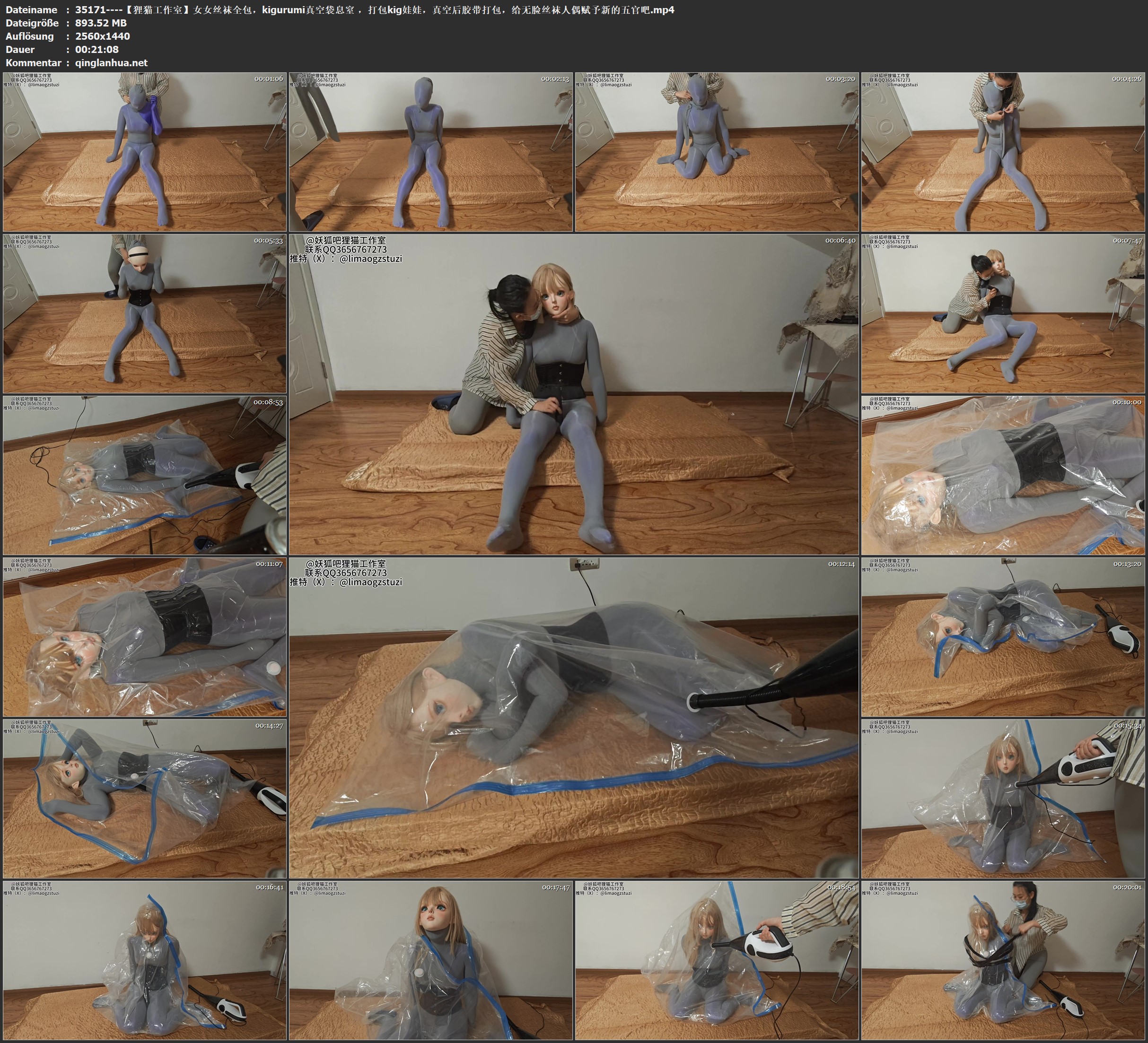This screenshot has height=1043, width=1148.
Task: Click the thumbnail timestamped 00:17:47
Action: 431,960
